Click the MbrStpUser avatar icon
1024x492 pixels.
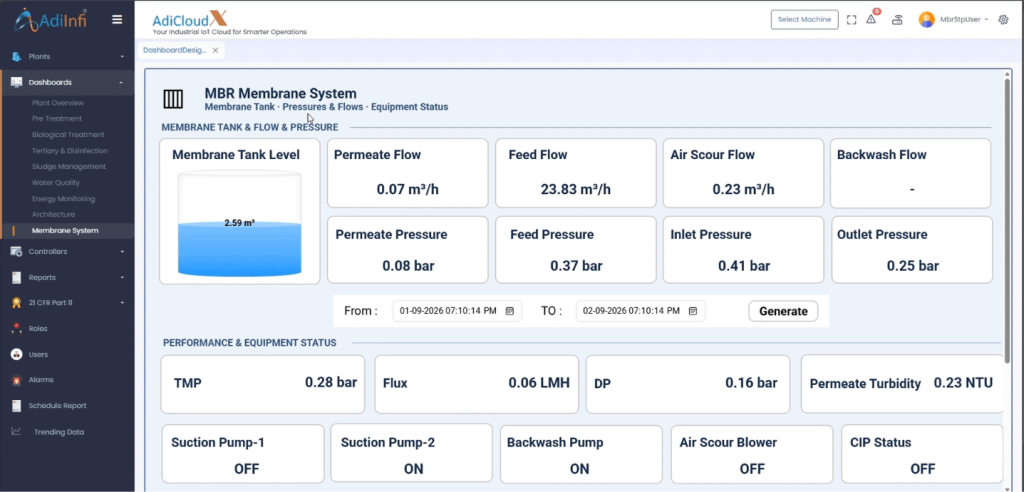click(927, 20)
